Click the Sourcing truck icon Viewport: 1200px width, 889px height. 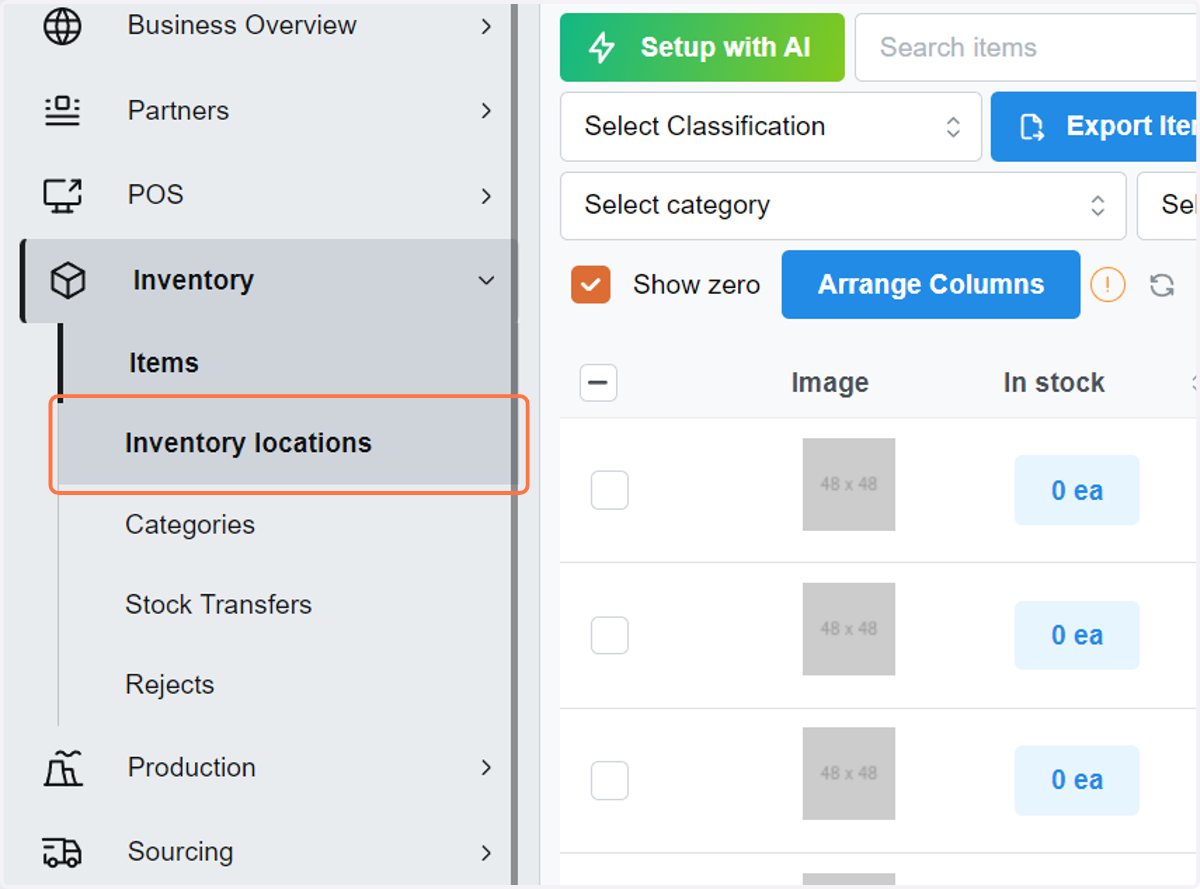pos(62,852)
